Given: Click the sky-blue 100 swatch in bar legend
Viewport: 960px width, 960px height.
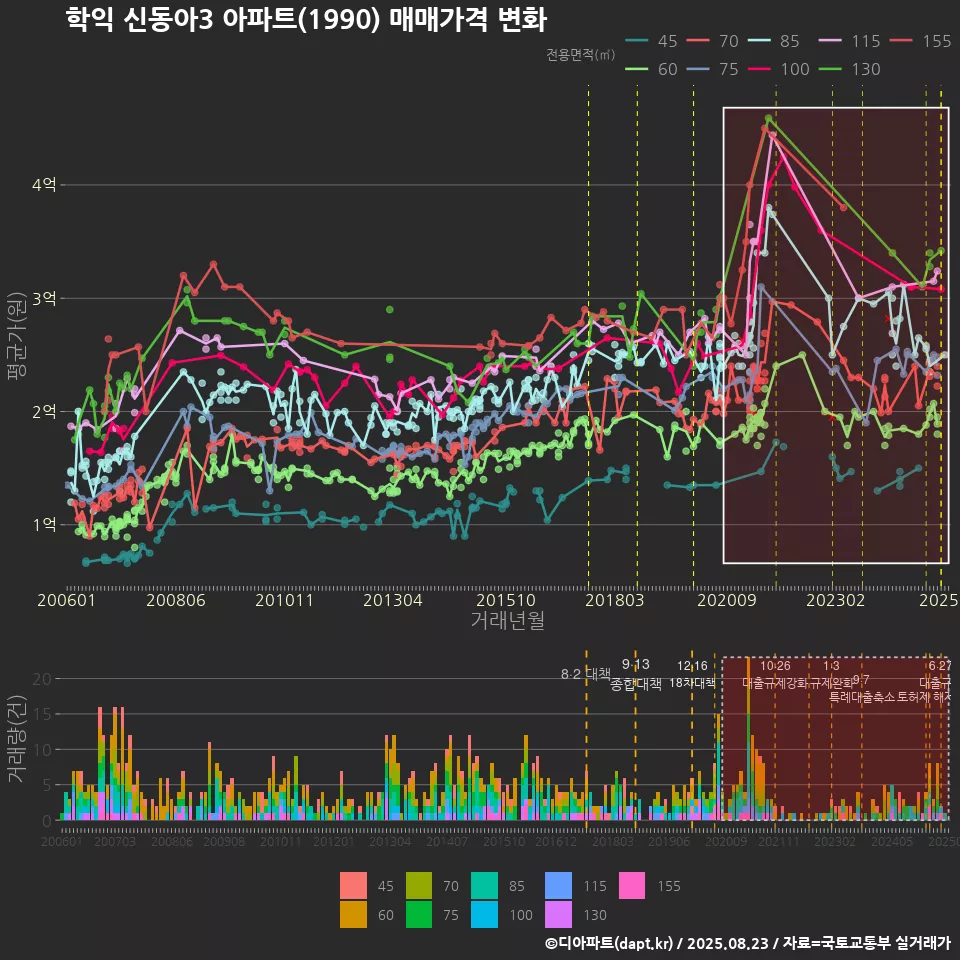Looking at the screenshot, I should pyautogui.click(x=484, y=914).
